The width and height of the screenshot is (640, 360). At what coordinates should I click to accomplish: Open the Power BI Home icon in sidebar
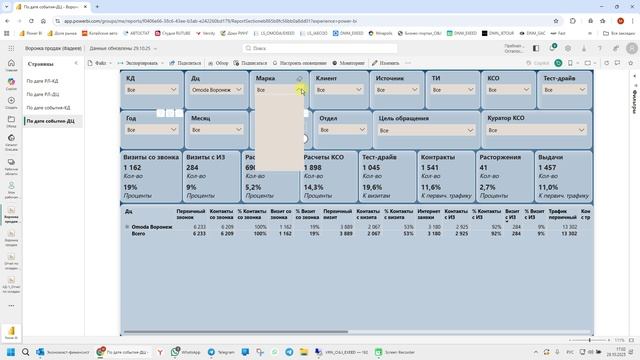point(11,63)
